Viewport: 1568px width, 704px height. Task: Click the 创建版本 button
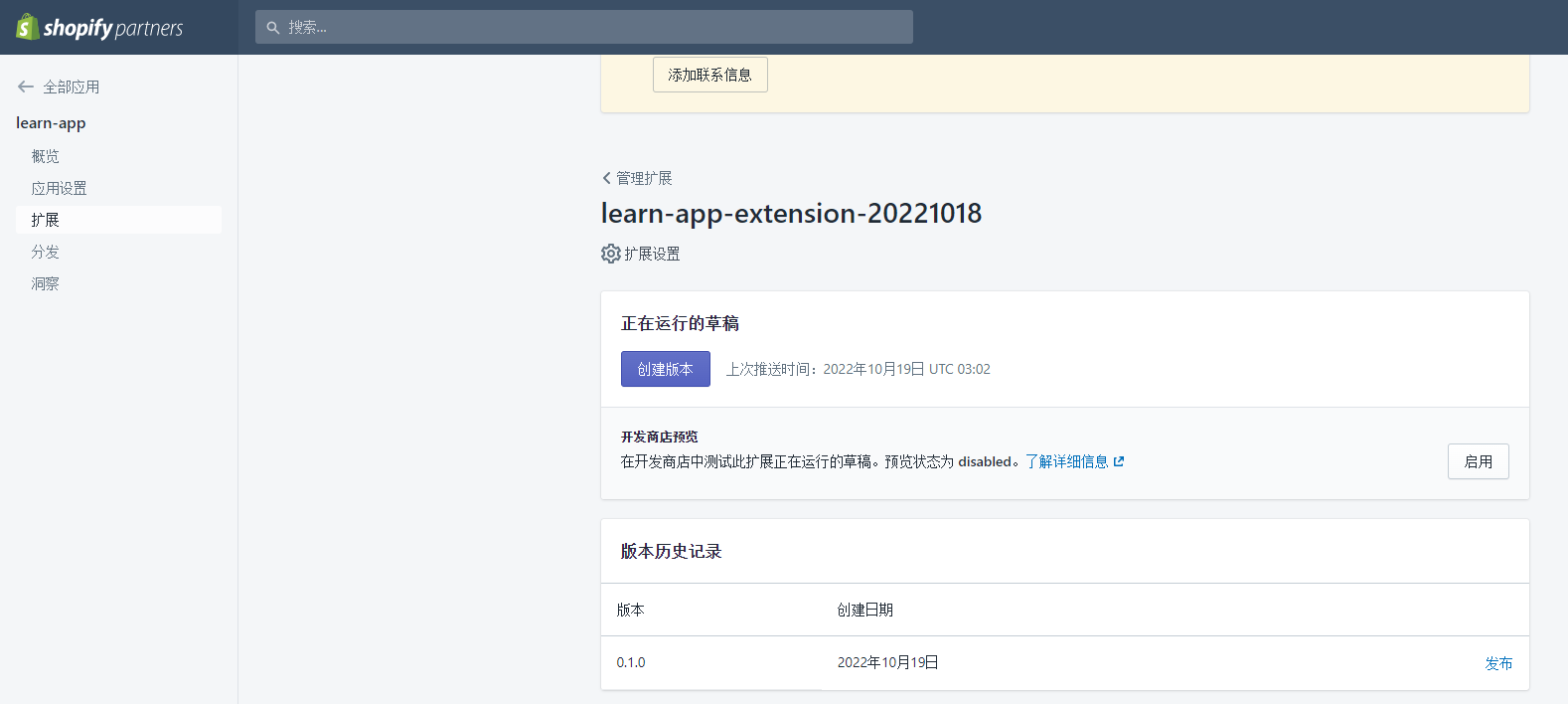pos(665,369)
